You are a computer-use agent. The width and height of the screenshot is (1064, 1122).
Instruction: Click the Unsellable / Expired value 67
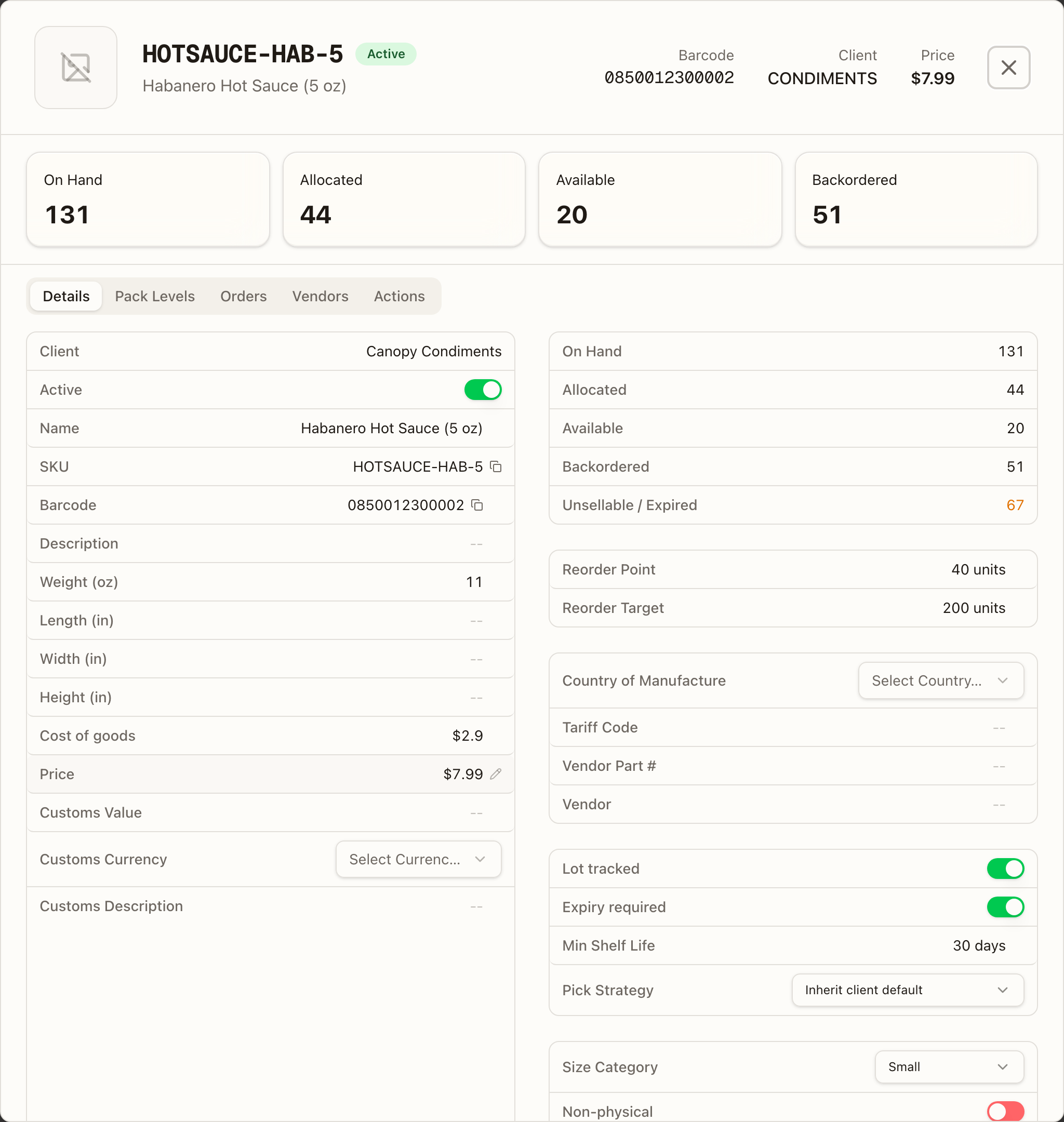tap(1015, 505)
